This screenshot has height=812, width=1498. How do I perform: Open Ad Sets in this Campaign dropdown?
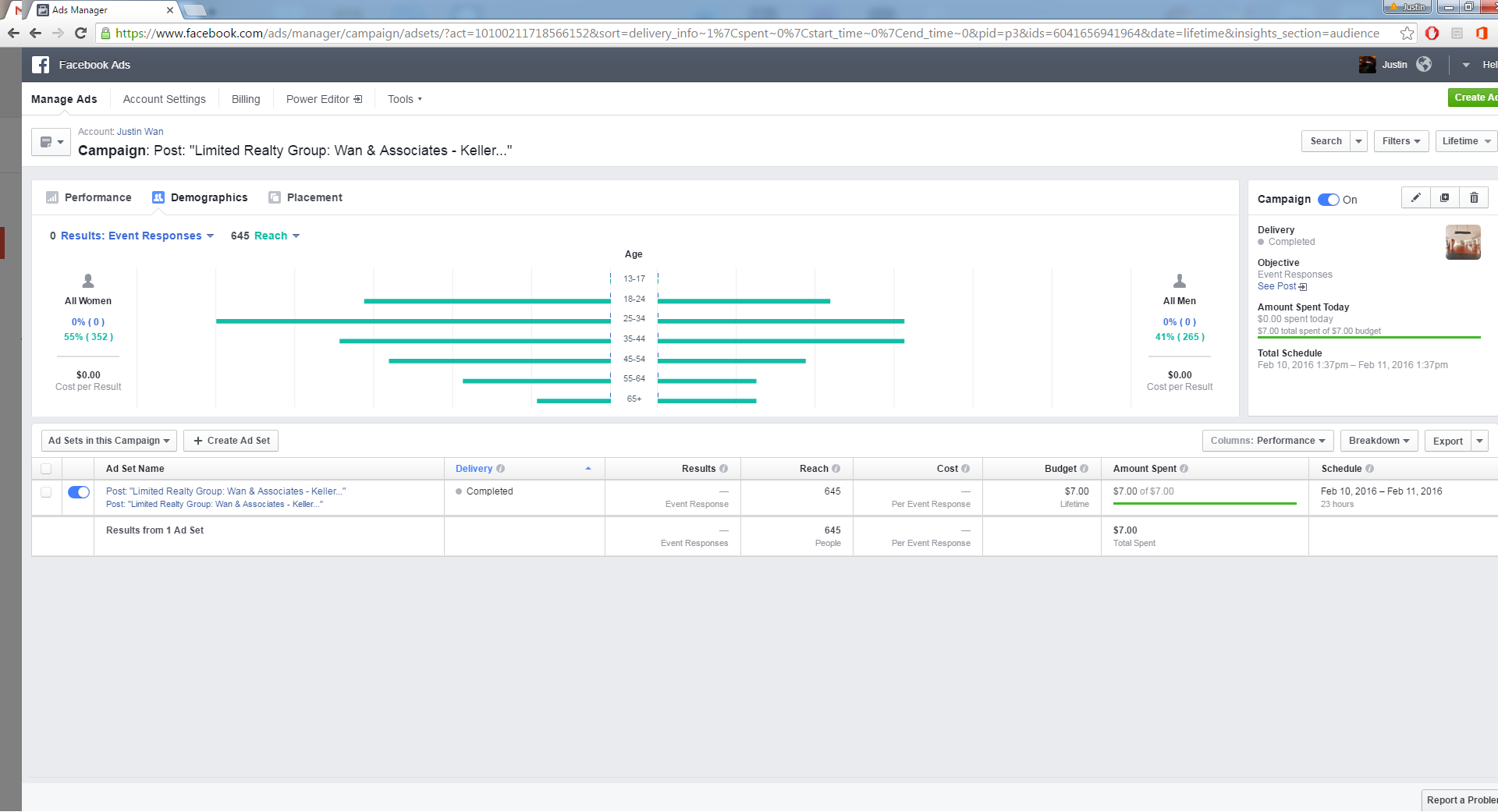109,441
